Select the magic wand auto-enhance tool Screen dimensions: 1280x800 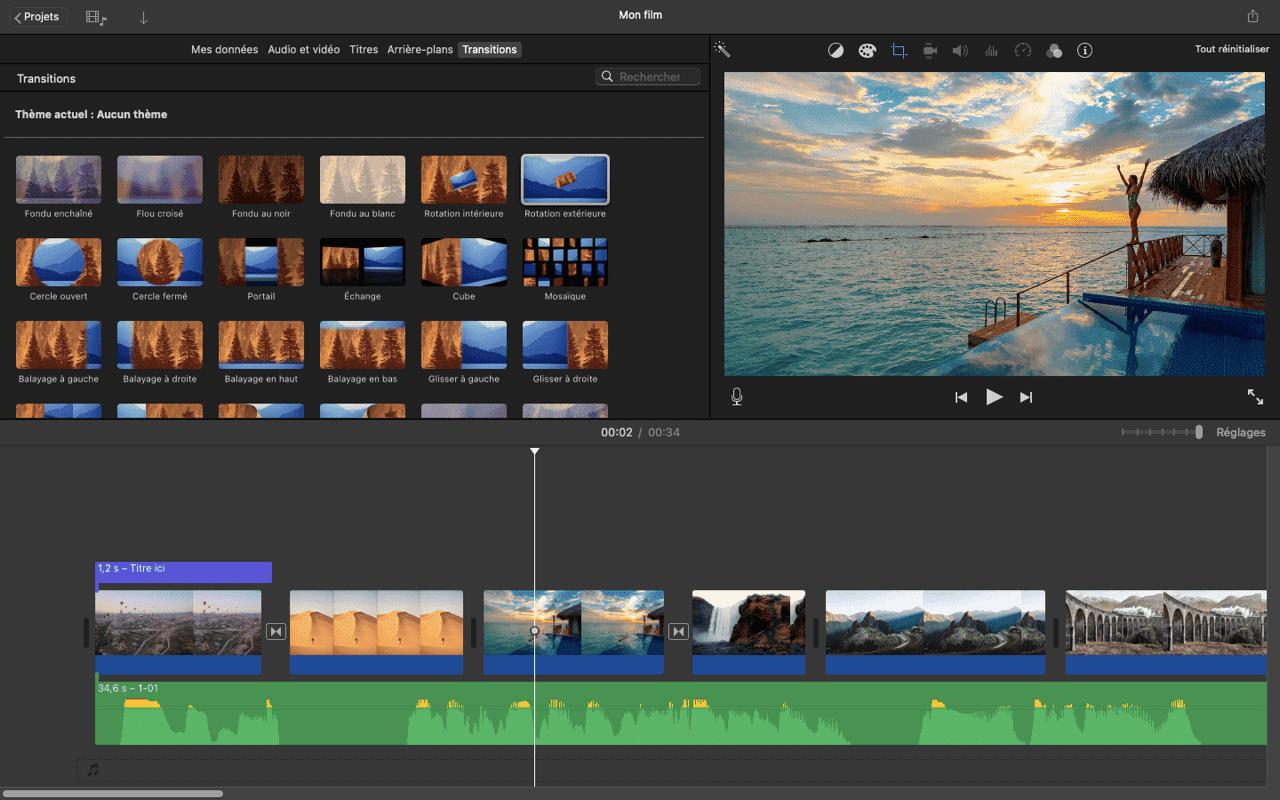pyautogui.click(x=722, y=50)
